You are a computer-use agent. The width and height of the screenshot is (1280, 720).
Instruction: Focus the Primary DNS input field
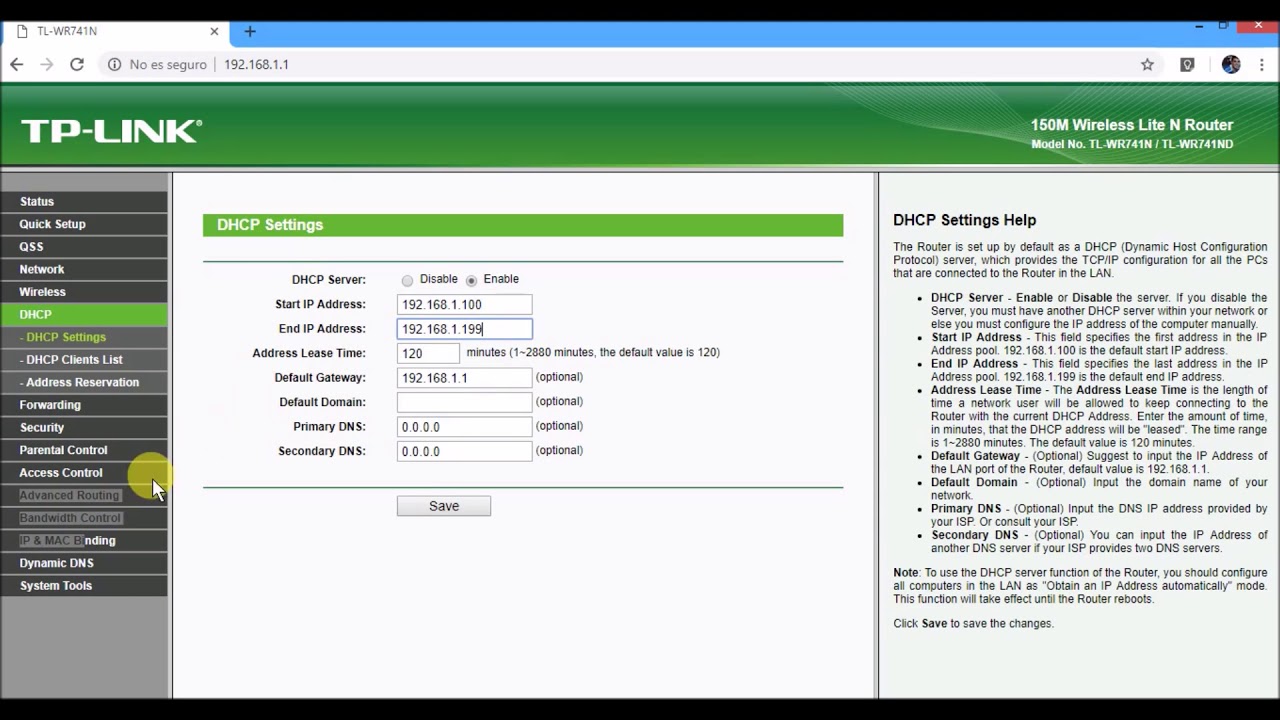point(464,427)
